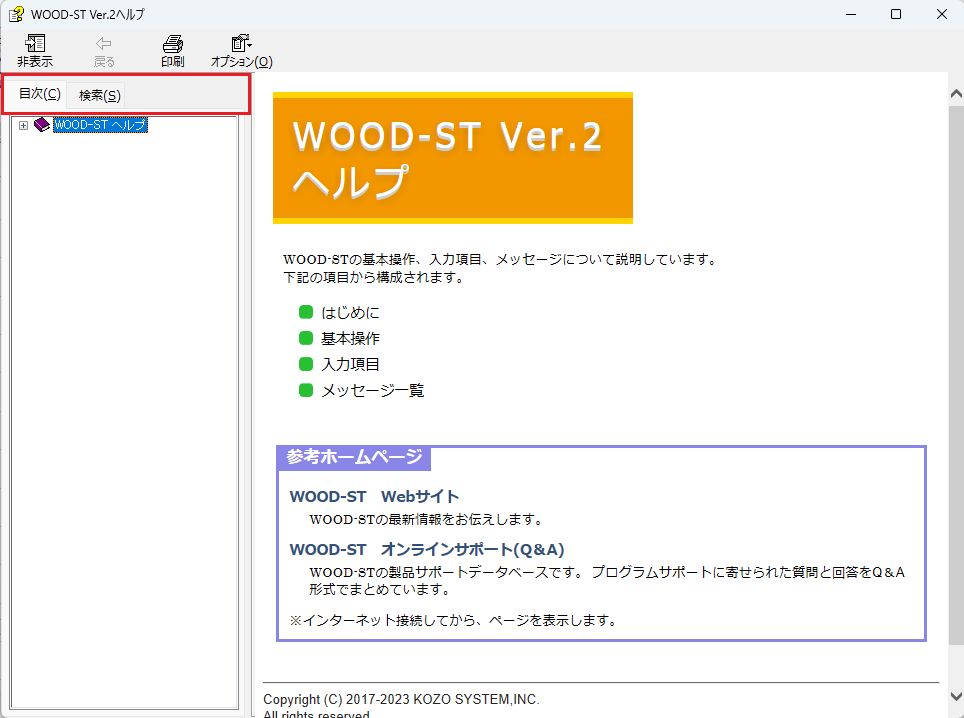This screenshot has height=718, width=964.
Task: Maximize the help window
Action: pos(896,14)
